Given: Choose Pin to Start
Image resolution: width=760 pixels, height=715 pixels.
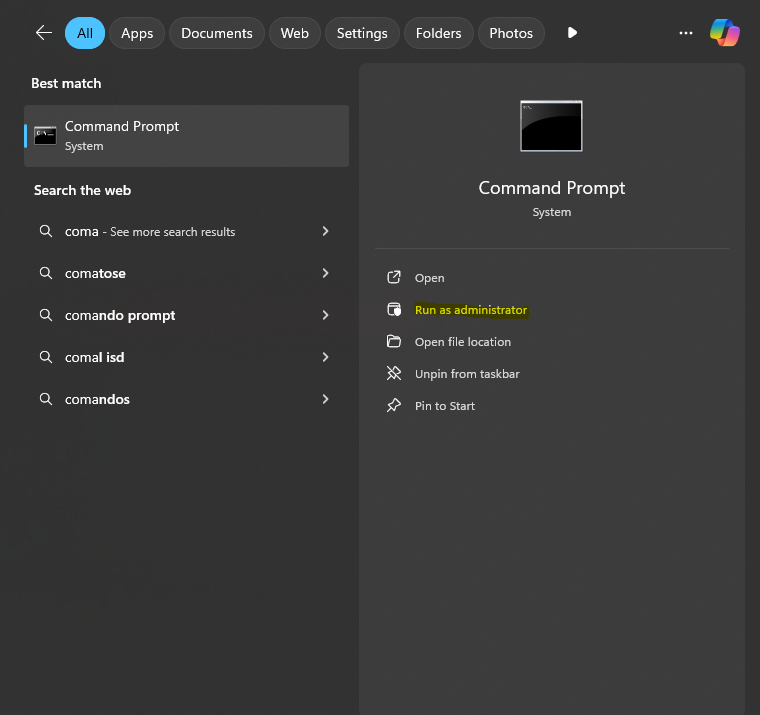Looking at the screenshot, I should coord(445,406).
